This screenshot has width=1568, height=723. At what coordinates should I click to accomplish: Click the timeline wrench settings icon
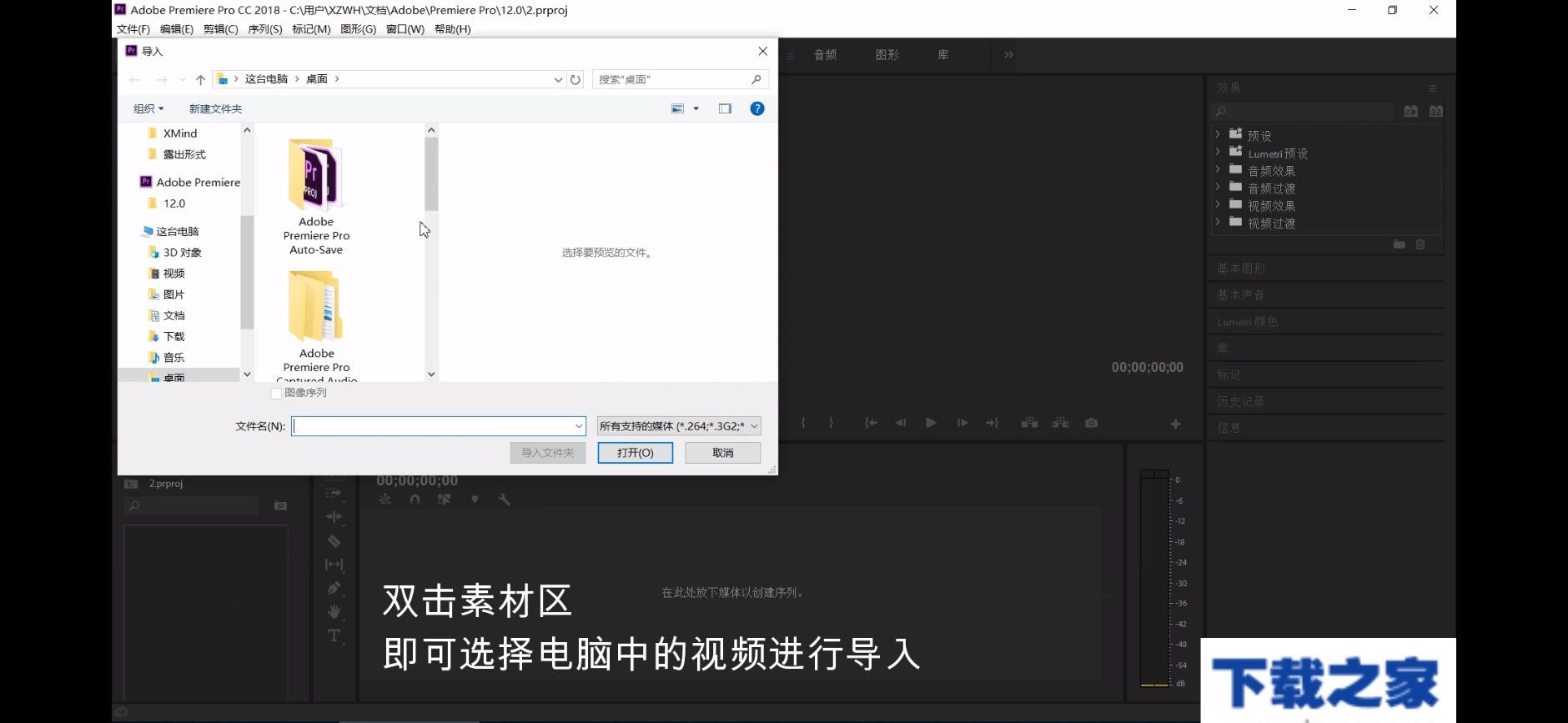click(x=504, y=500)
